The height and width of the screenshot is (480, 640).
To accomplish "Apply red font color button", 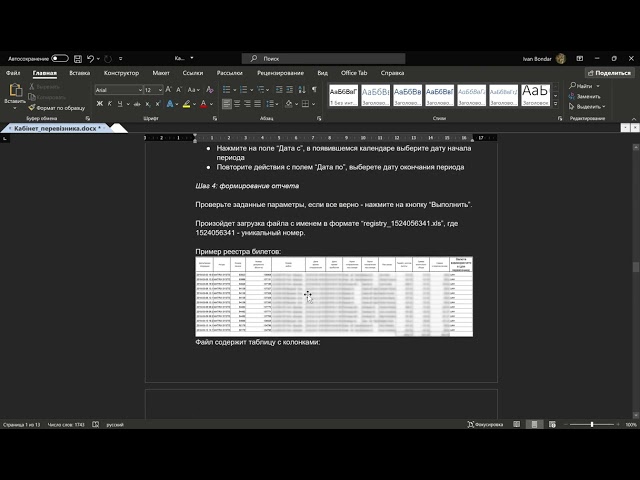I will coord(203,104).
